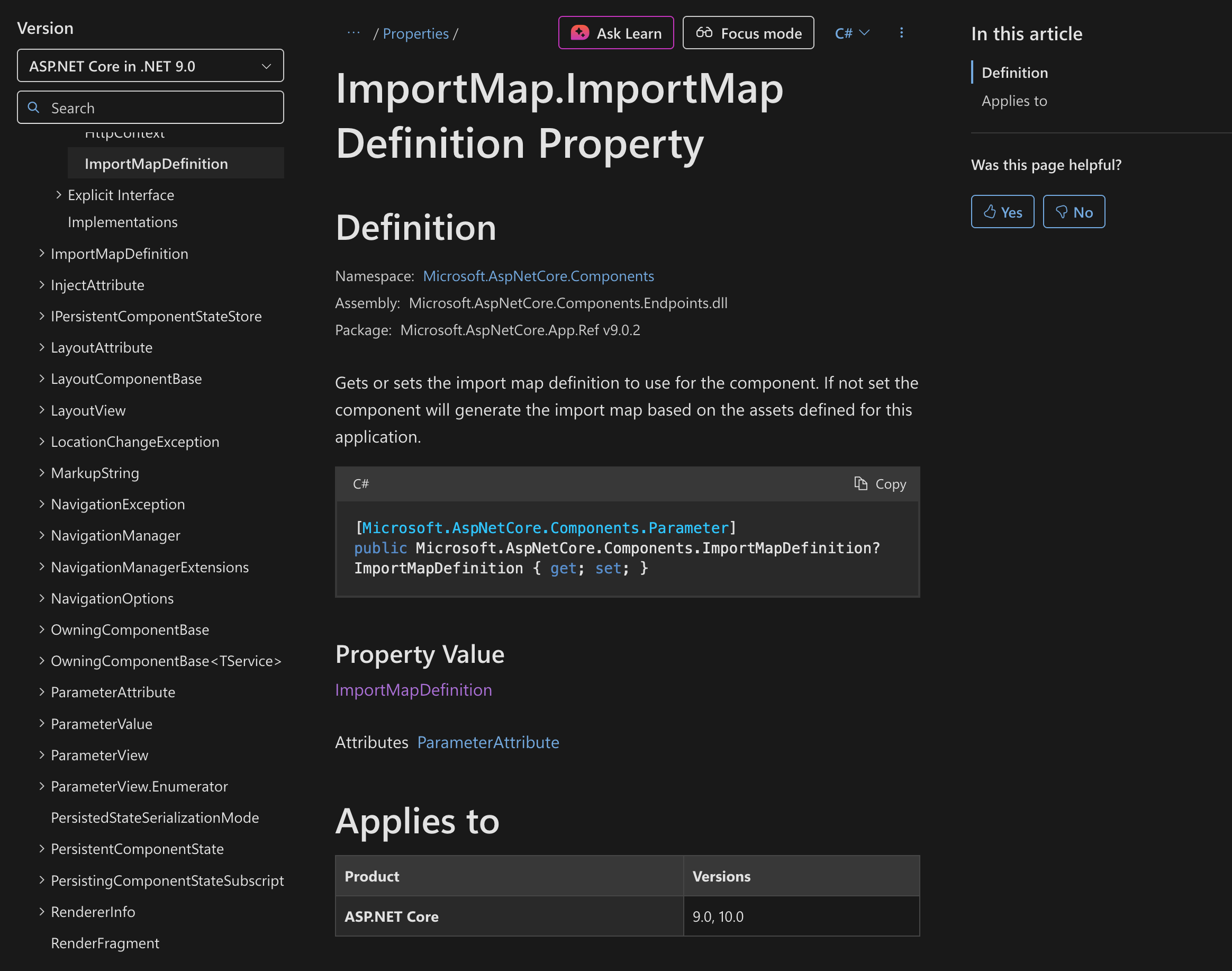This screenshot has width=1232, height=971.
Task: Expand RendererInfo chevron
Action: tap(42, 912)
